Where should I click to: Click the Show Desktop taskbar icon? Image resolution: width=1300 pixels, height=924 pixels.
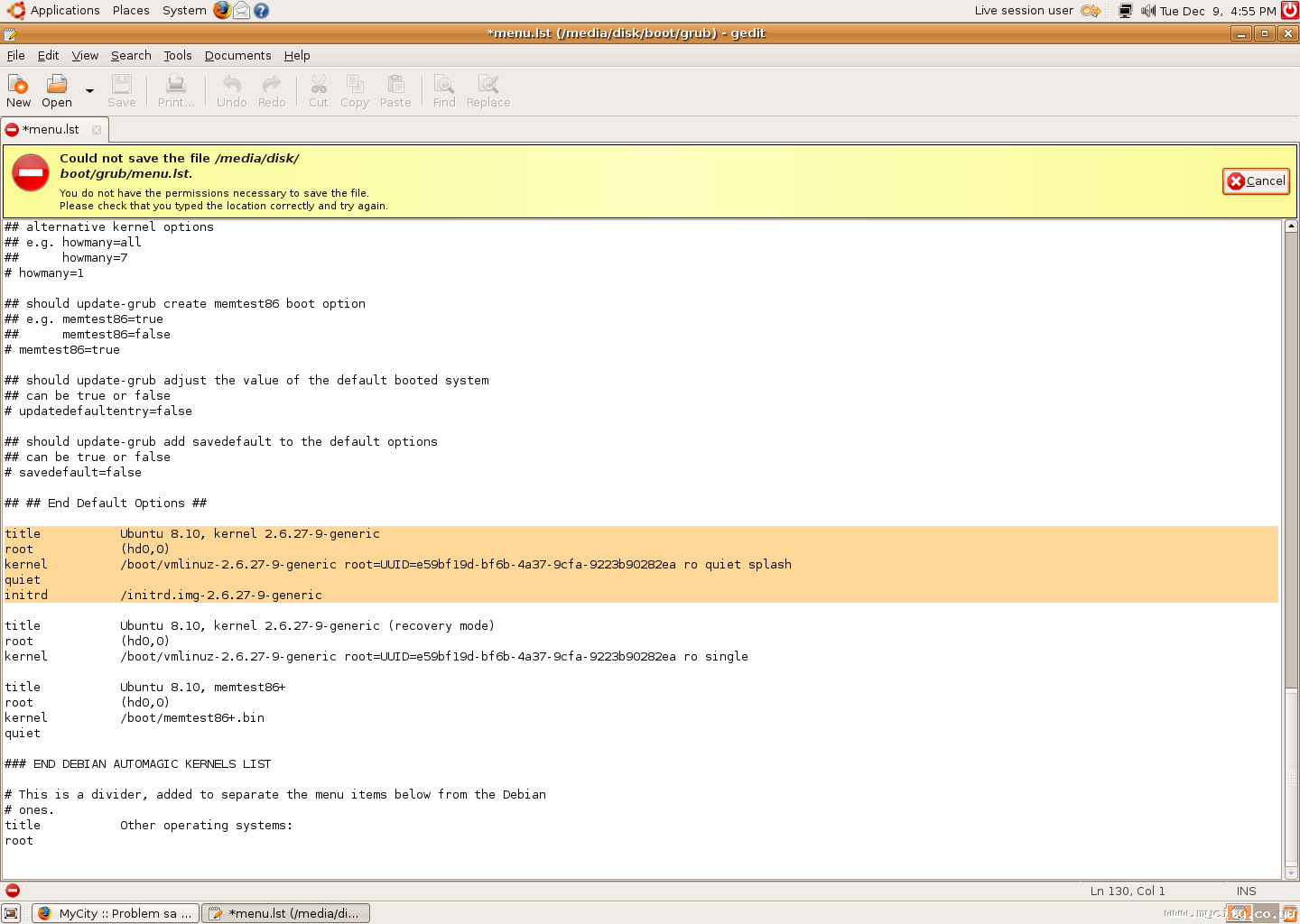11,913
